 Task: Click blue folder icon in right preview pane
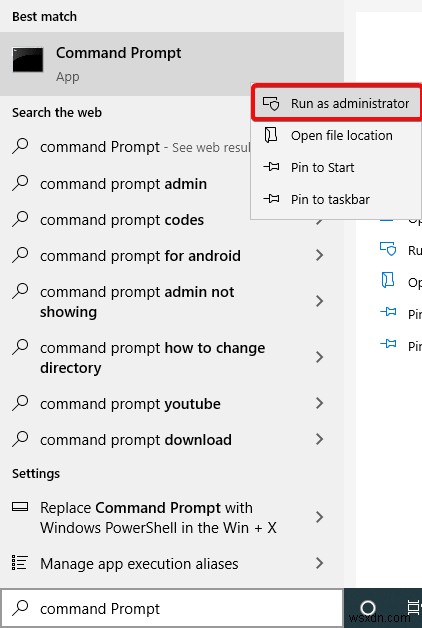[x=388, y=280]
